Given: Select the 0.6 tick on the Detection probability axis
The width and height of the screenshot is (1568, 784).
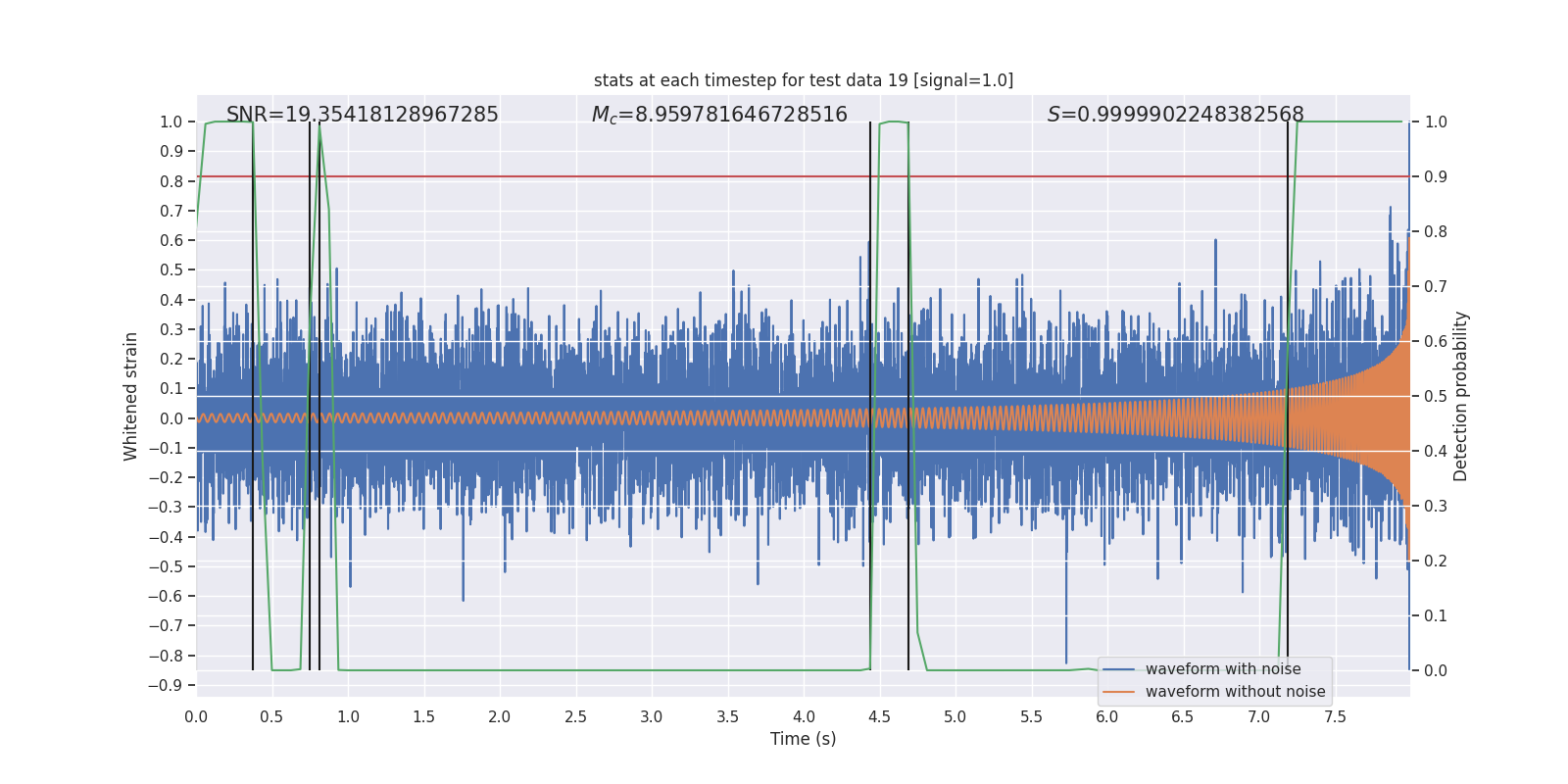Looking at the screenshot, I should [1436, 341].
